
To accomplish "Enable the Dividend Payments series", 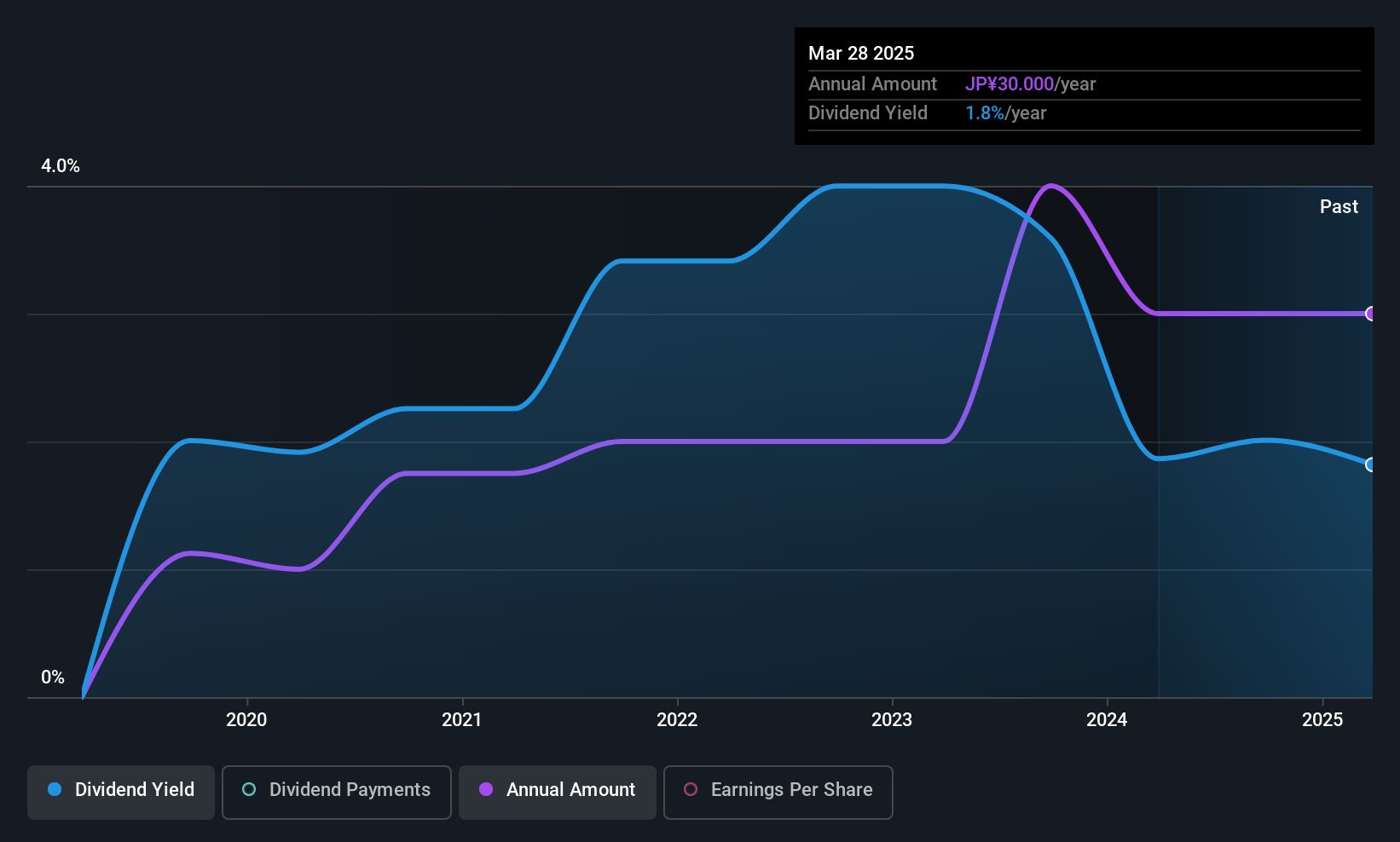I will [337, 792].
